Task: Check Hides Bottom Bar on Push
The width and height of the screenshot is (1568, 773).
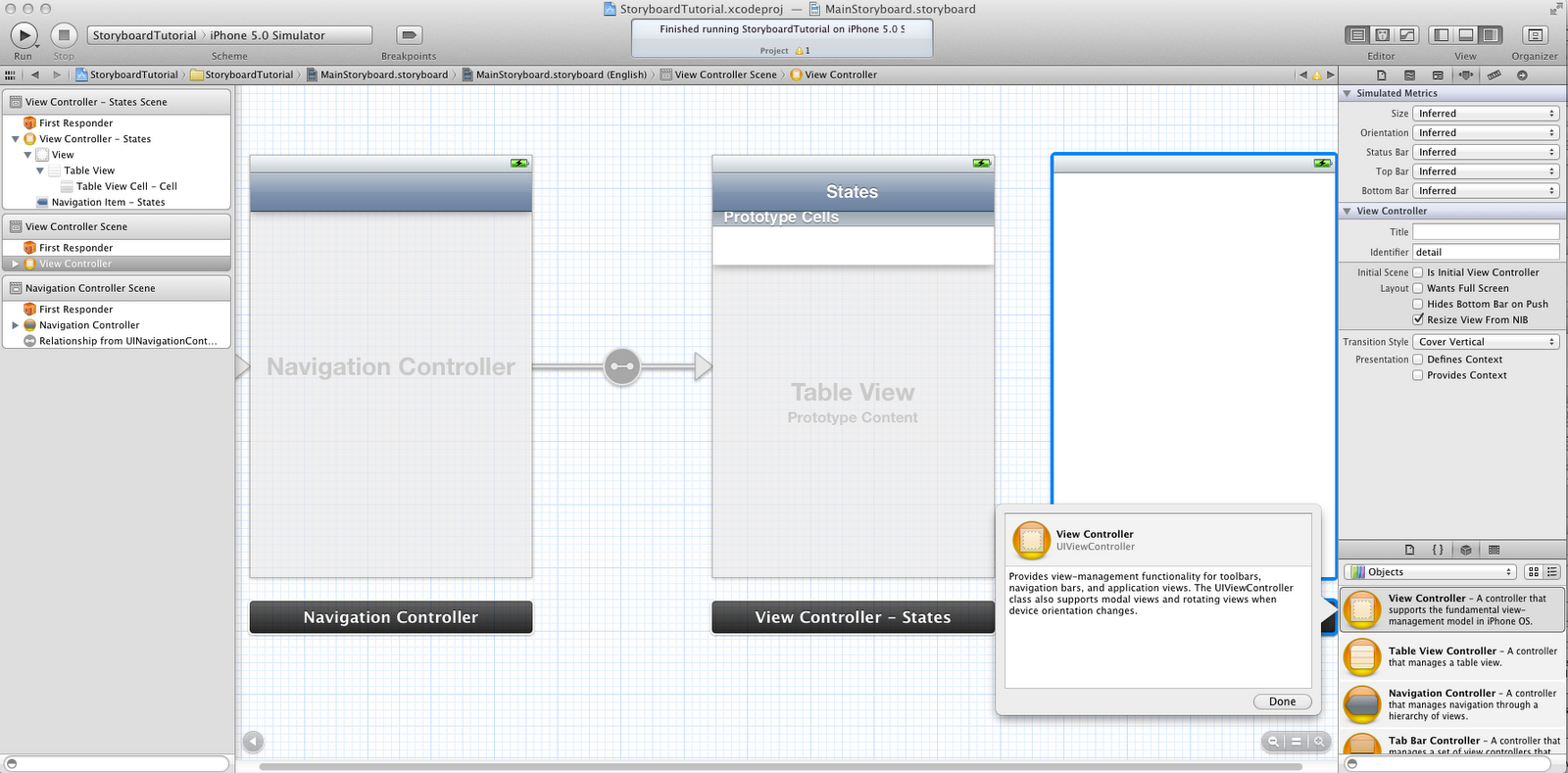Action: pos(1418,304)
